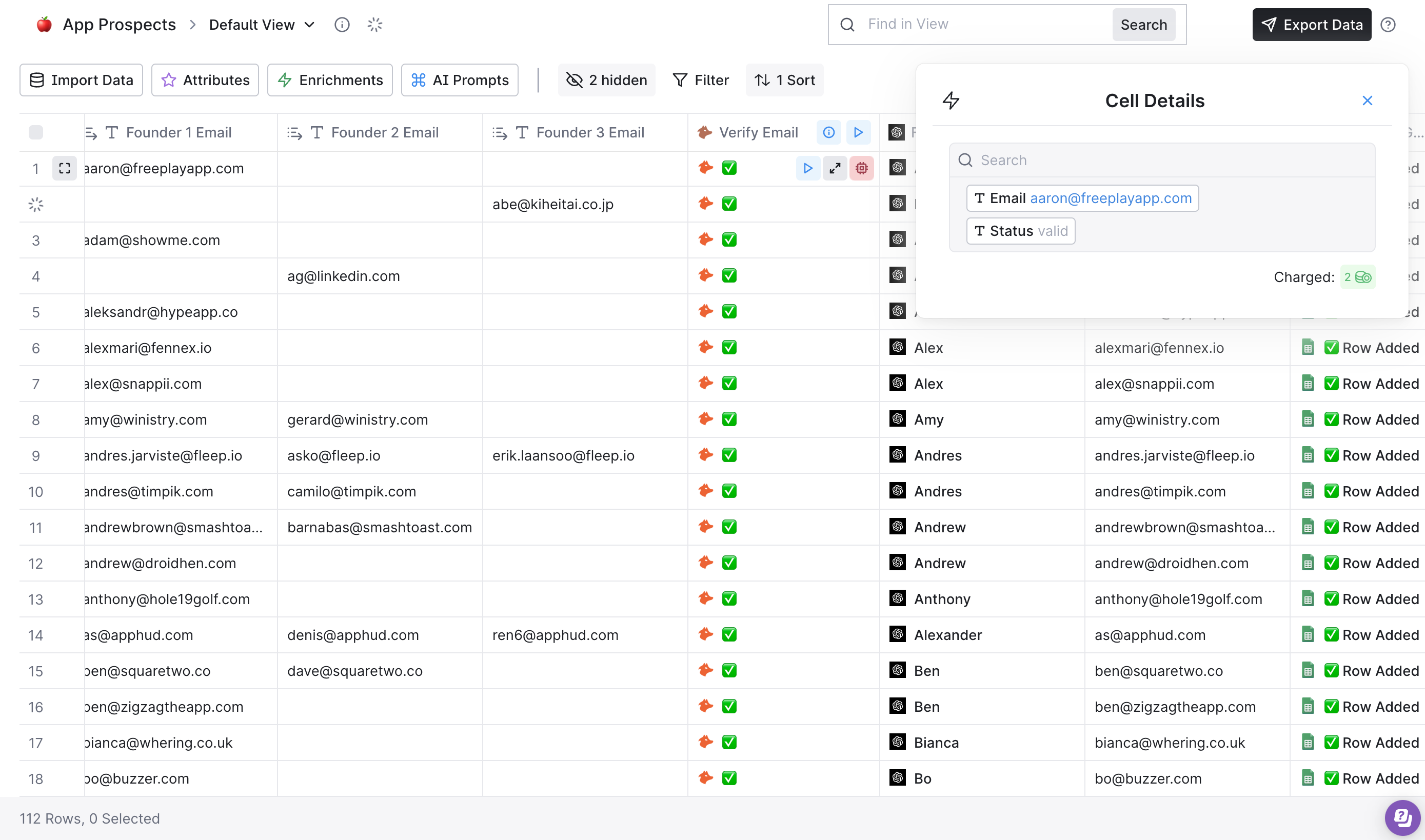The image size is (1425, 840).
Task: Open the Default View dropdown
Action: (x=262, y=24)
